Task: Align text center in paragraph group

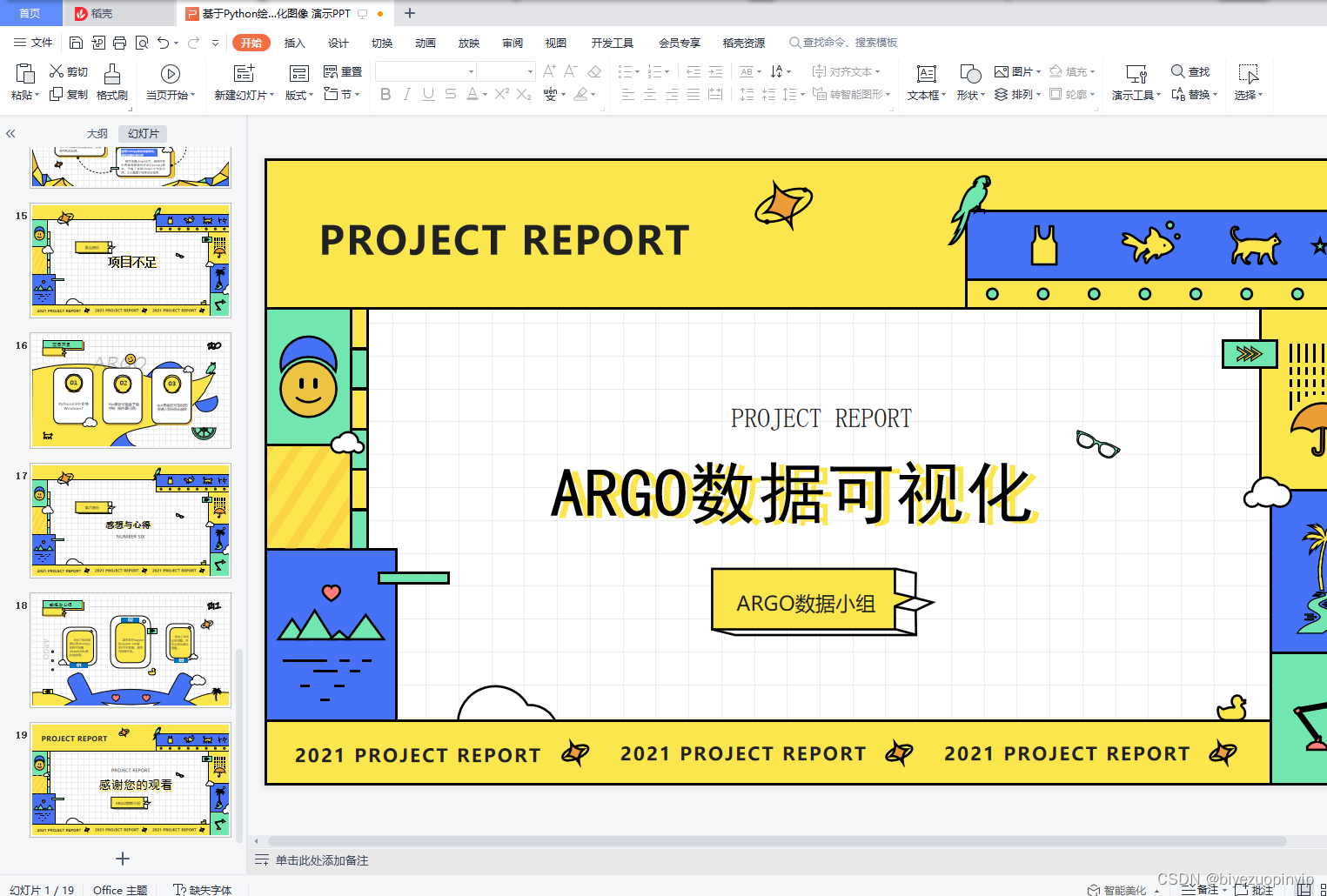Action: (x=650, y=94)
